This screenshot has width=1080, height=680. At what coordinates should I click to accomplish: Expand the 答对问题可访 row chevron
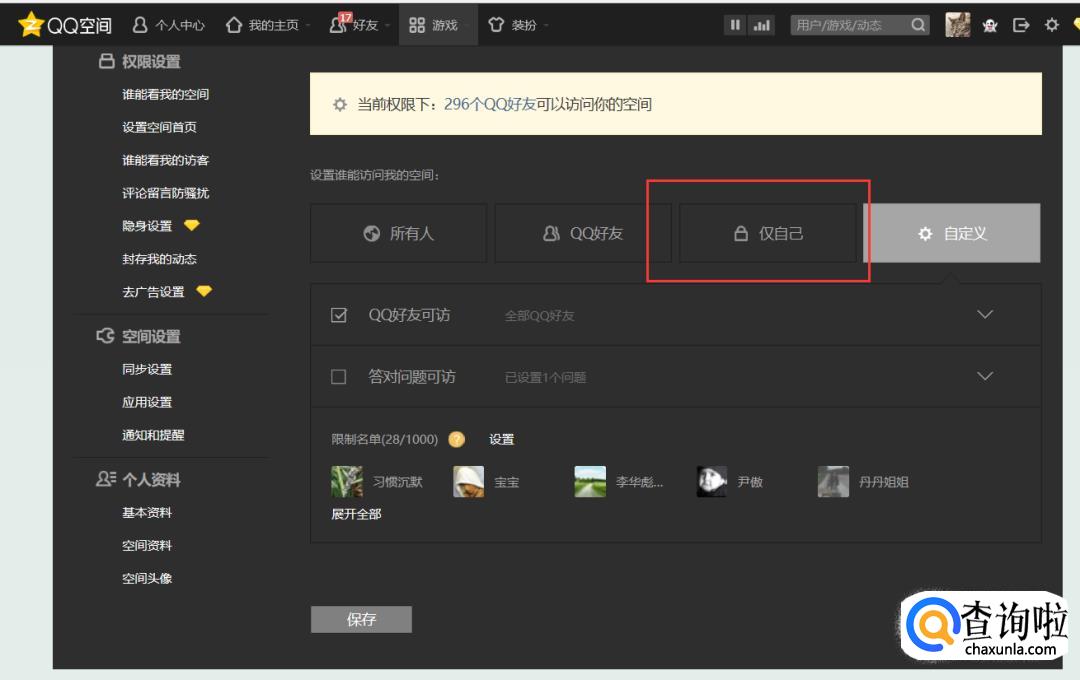point(985,376)
